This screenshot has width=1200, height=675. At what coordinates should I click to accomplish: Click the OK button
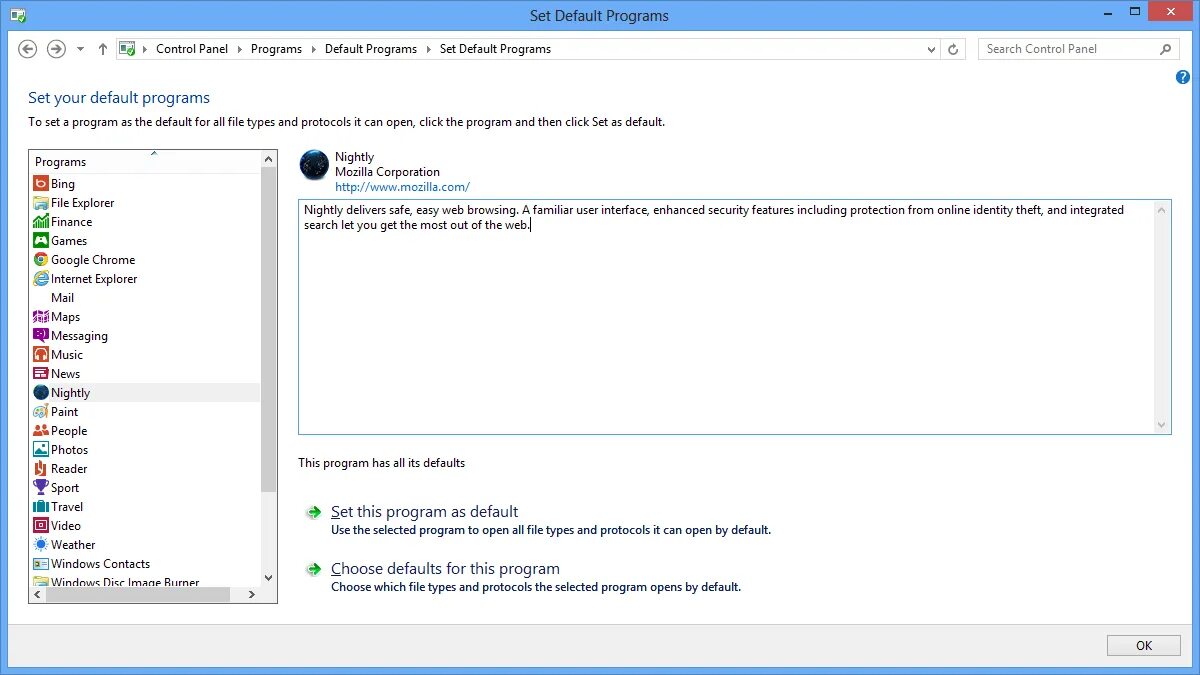pos(1144,646)
